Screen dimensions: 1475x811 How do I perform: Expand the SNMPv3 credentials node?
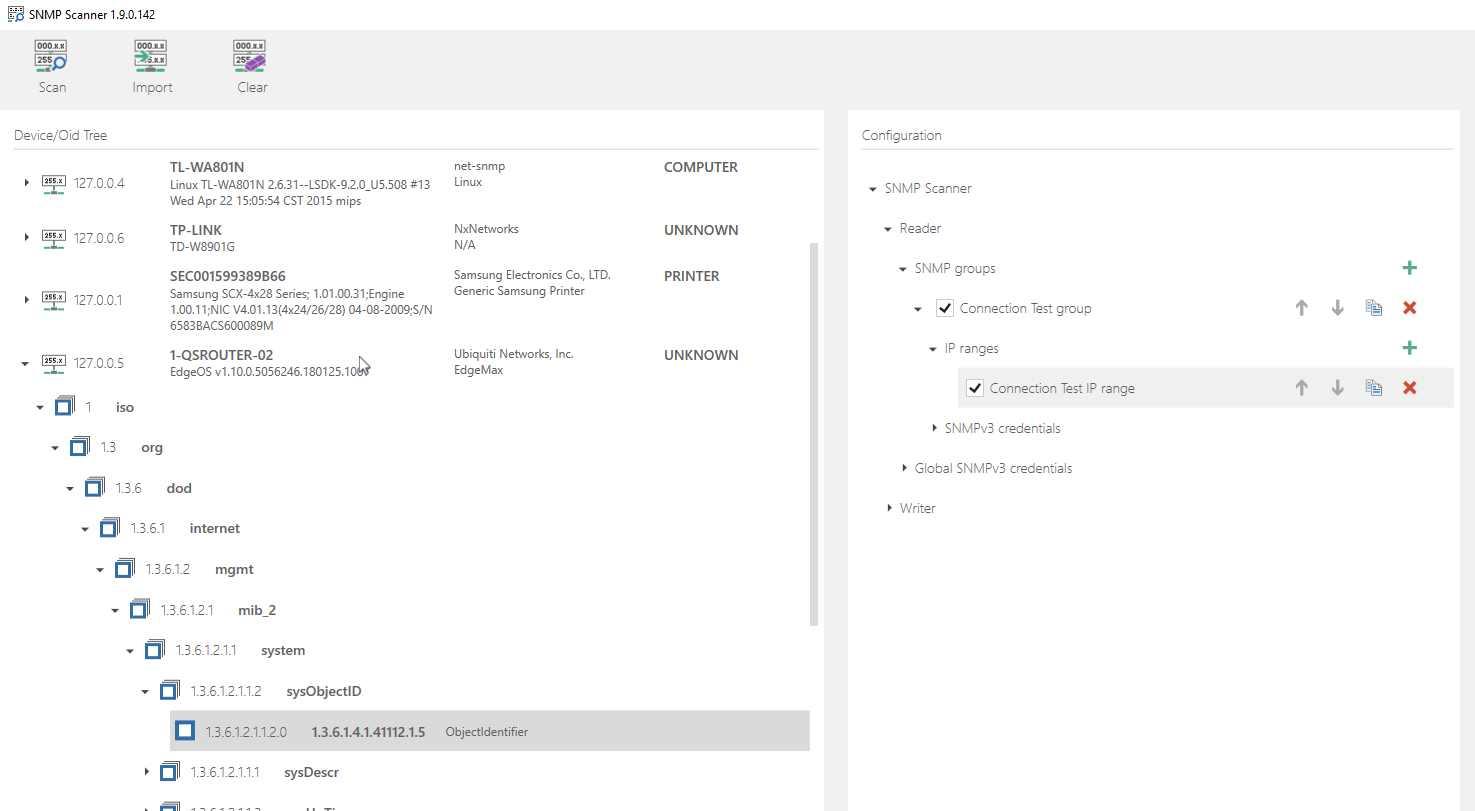click(x=934, y=428)
